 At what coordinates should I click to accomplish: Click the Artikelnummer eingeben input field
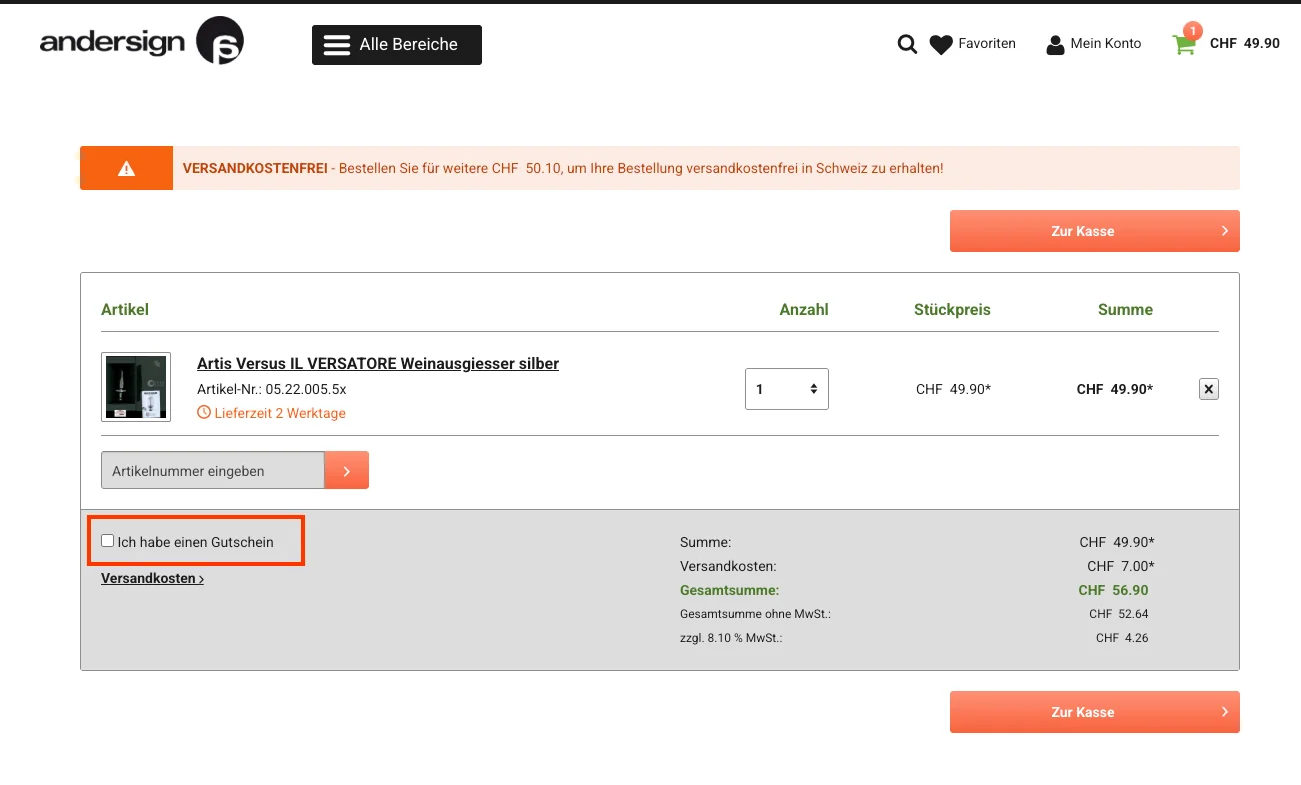[210, 470]
